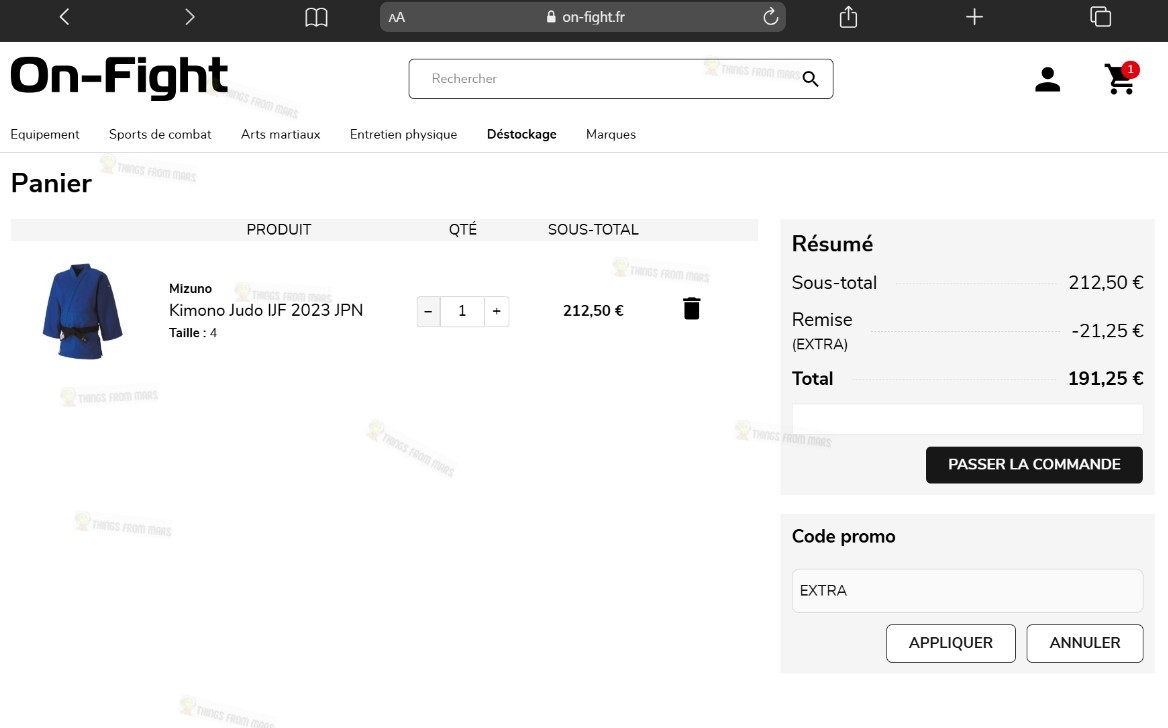Image resolution: width=1168 pixels, height=728 pixels.
Task: Click the Remise value -21,25 €
Action: [1107, 331]
